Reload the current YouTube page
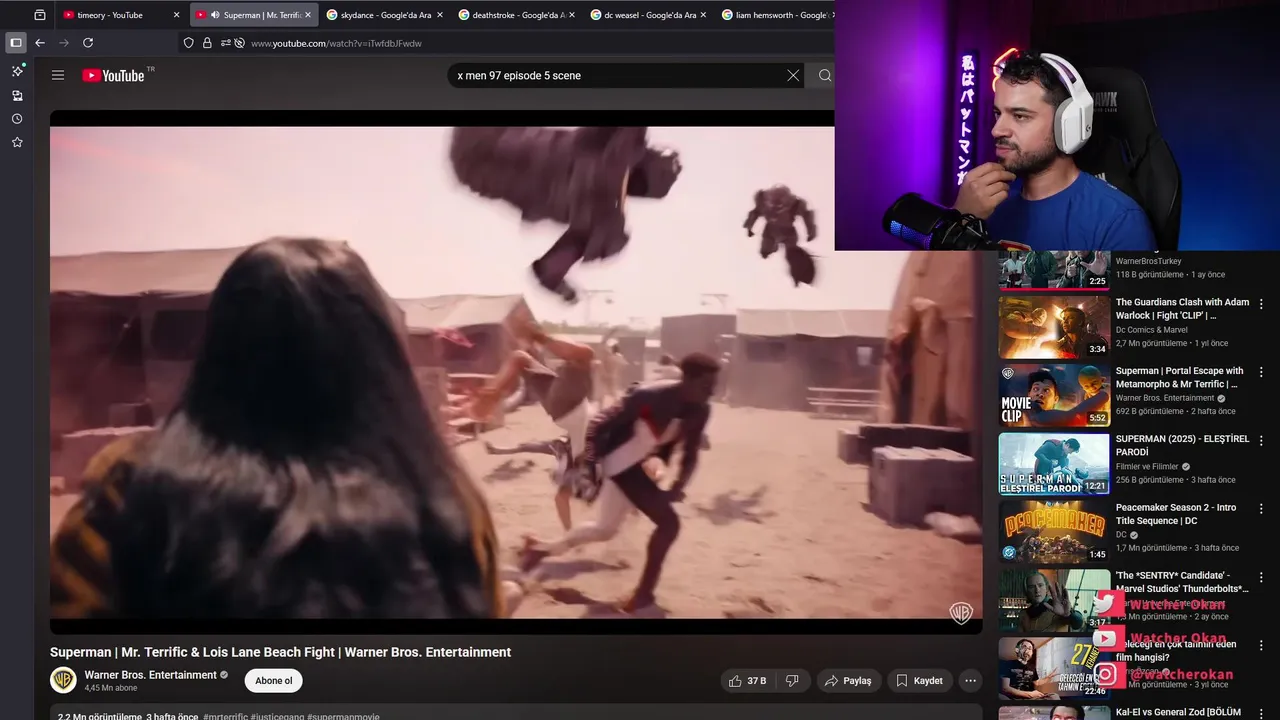1280x720 pixels. [88, 43]
